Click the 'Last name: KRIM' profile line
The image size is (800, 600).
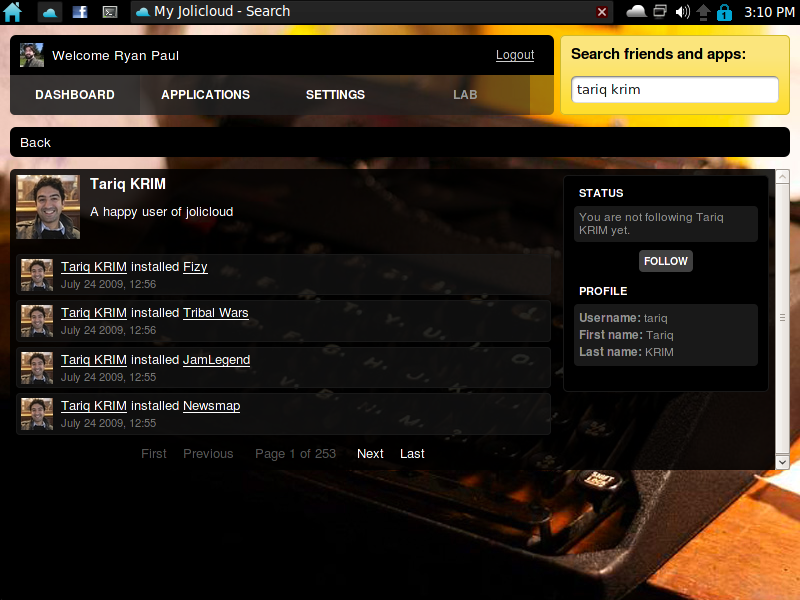point(626,352)
